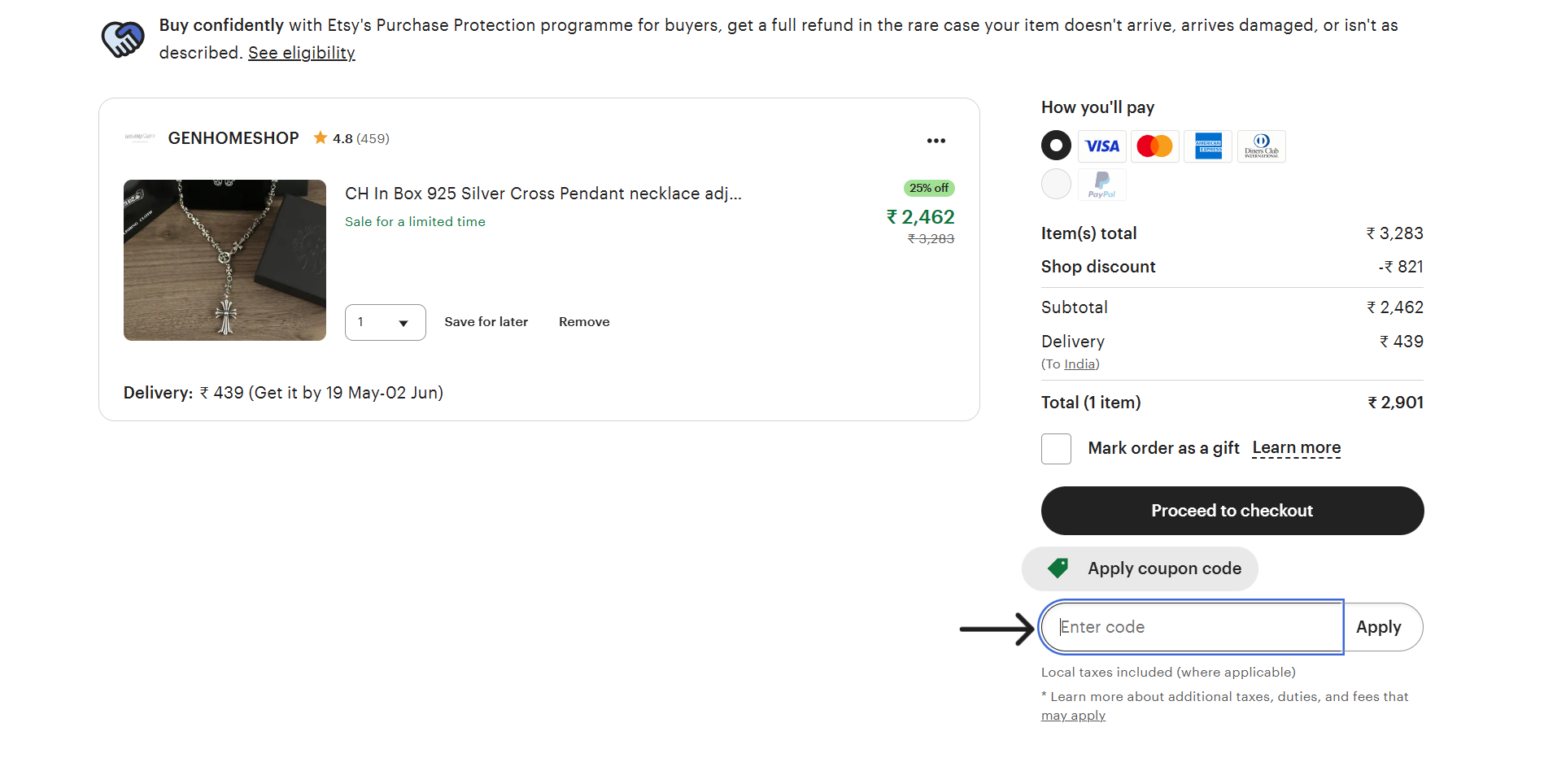This screenshot has height=784, width=1544.
Task: Click the Mastercard logo icon
Action: pyautogui.click(x=1154, y=146)
